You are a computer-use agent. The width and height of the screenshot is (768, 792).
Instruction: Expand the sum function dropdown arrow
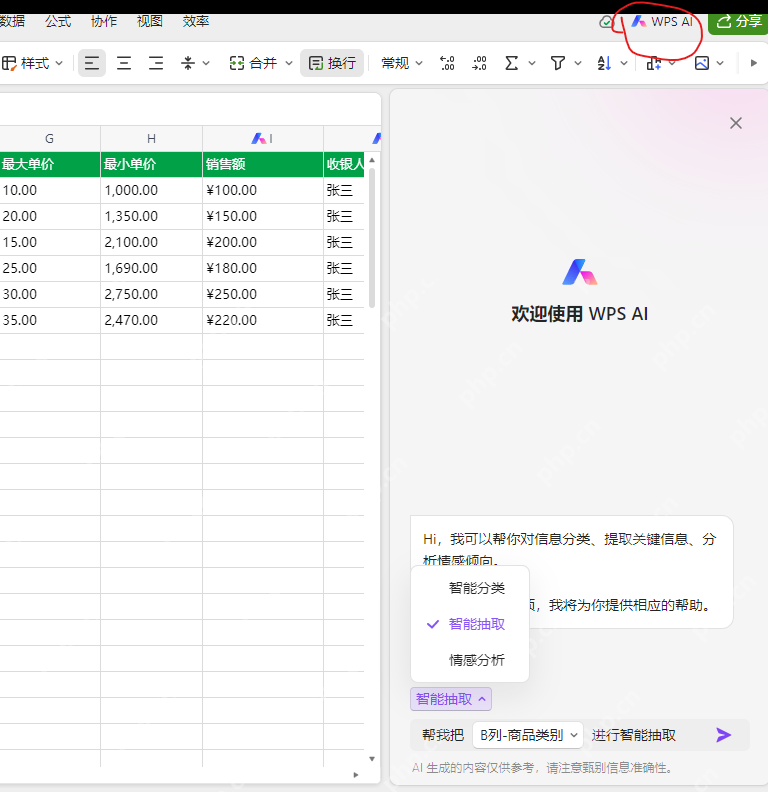[532, 63]
